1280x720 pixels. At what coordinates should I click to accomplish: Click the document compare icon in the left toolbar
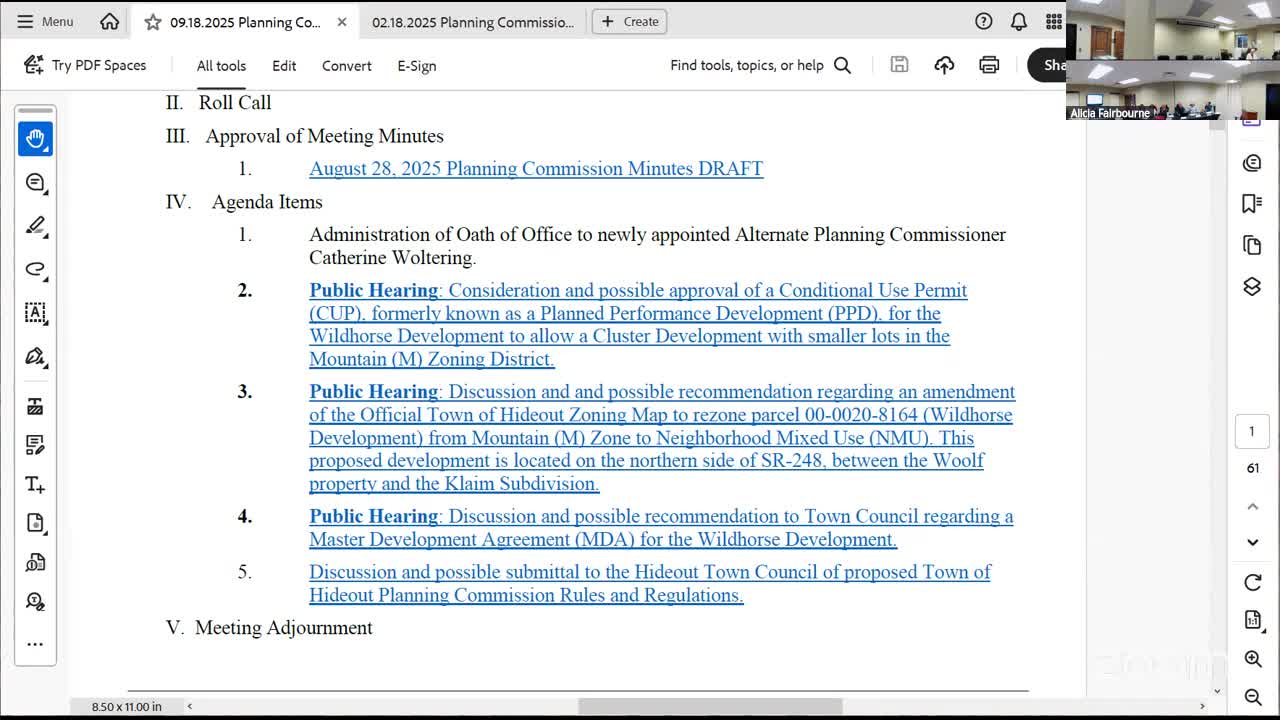(x=36, y=562)
